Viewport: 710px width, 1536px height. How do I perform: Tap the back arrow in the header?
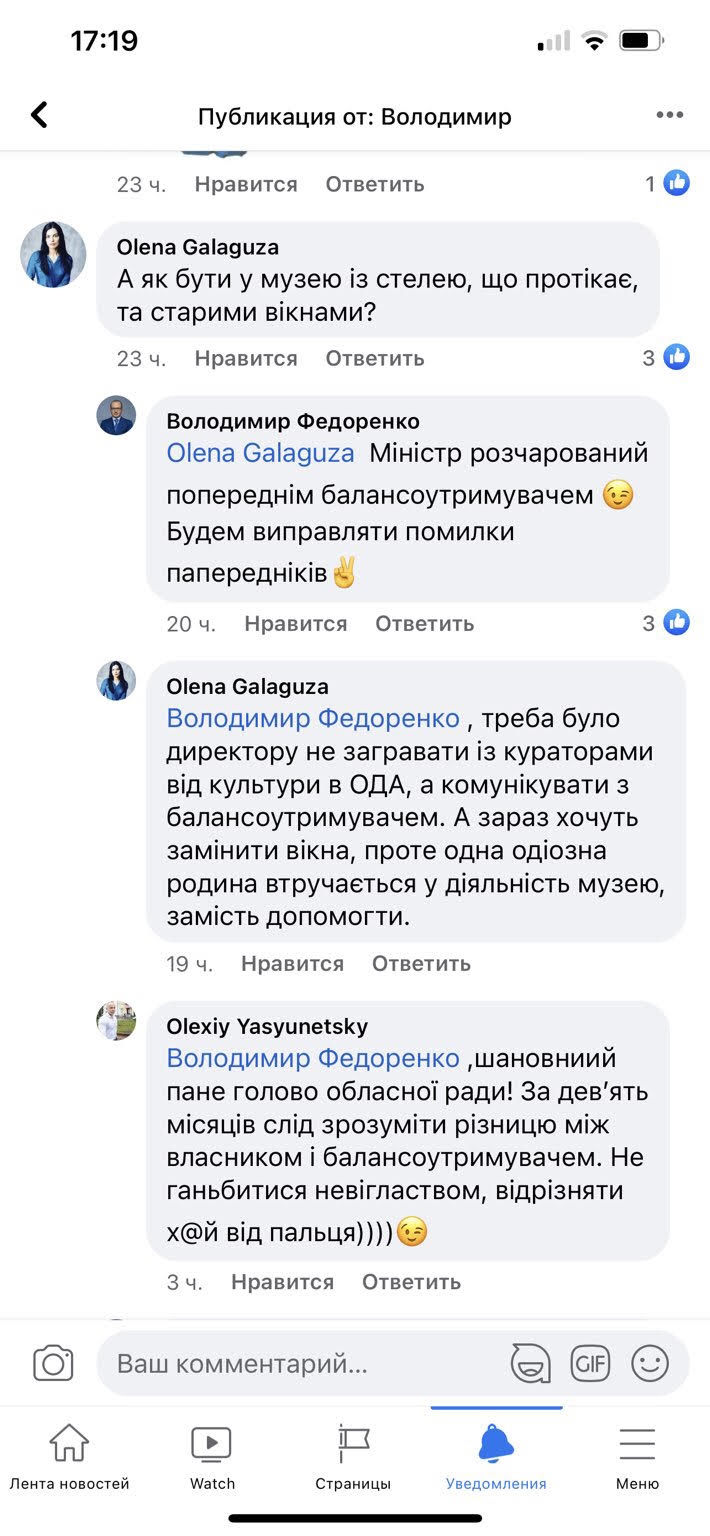coord(40,116)
